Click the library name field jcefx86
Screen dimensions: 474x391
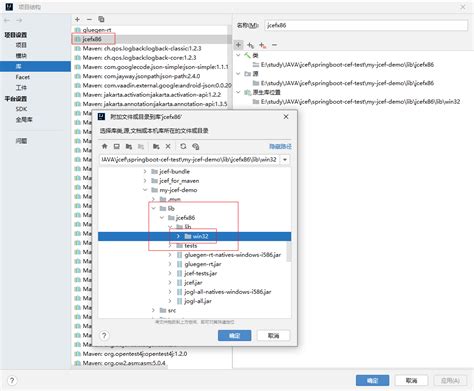(366, 25)
